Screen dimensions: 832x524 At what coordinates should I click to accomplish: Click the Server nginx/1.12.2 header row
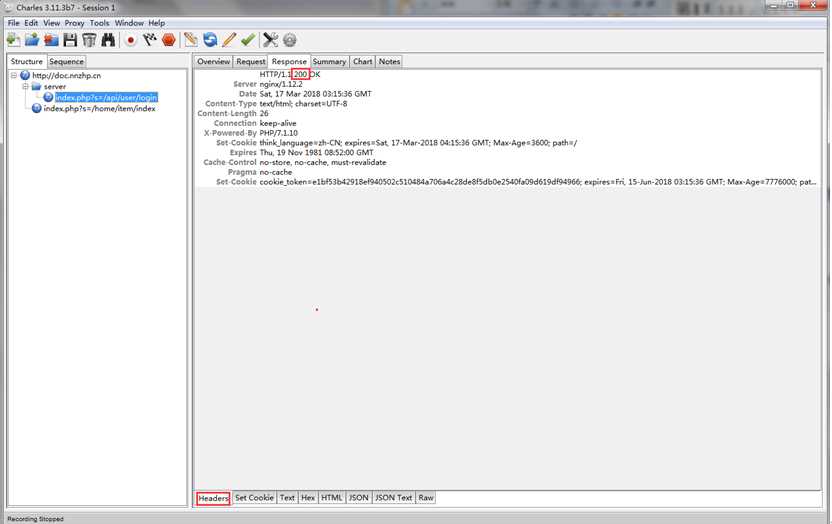click(507, 84)
